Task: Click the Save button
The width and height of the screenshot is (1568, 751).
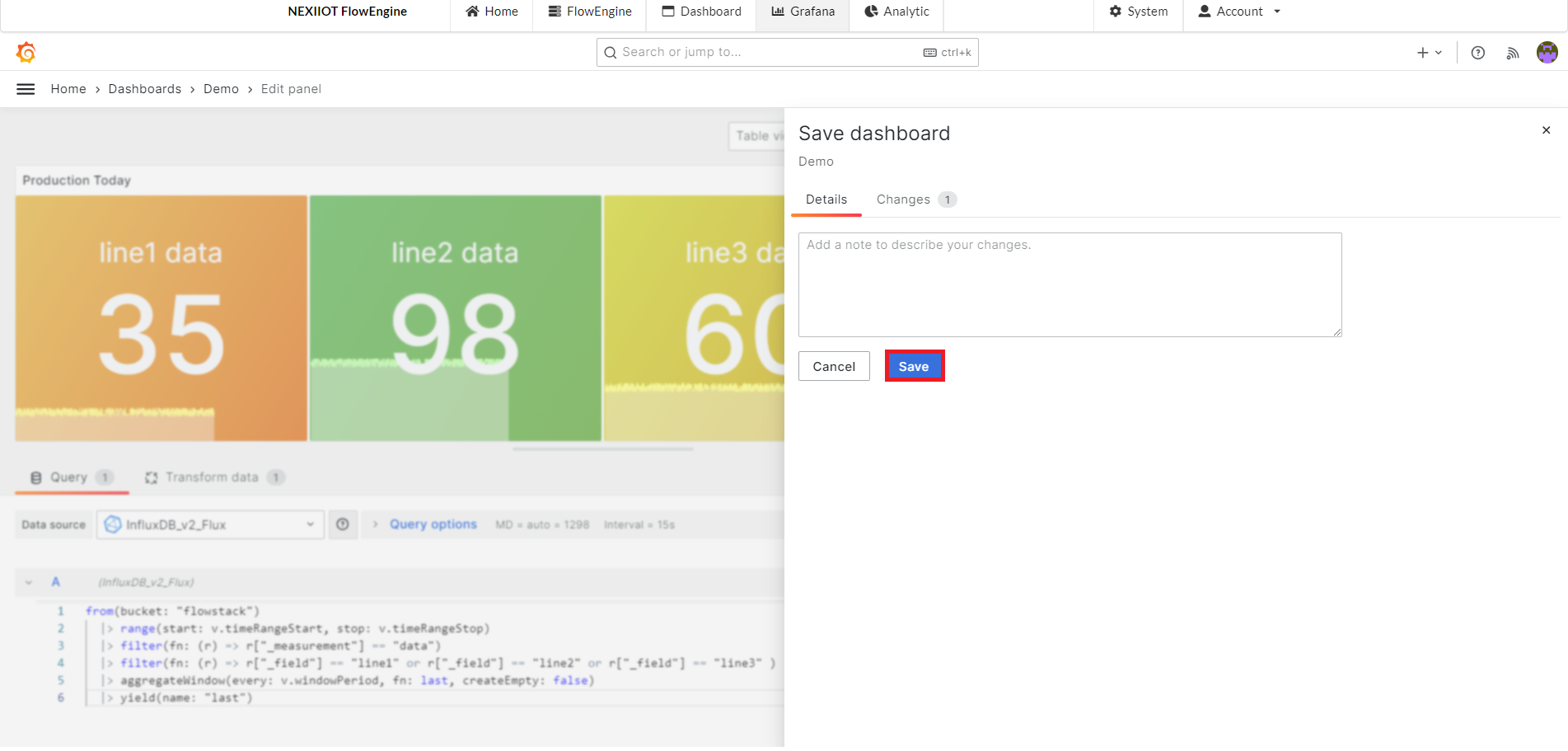Action: point(914,366)
